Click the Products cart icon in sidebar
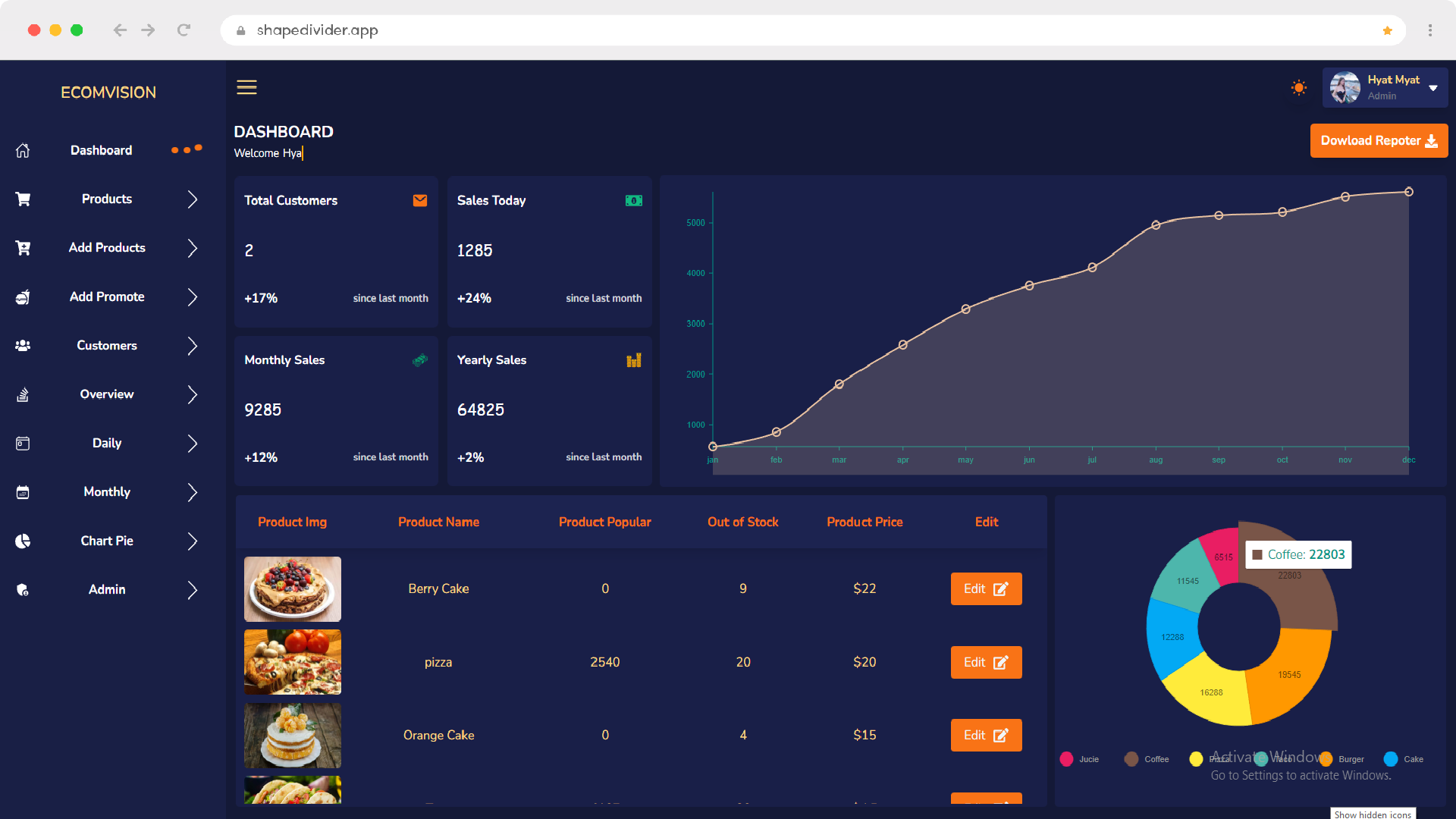The image size is (1456, 819). (23, 199)
